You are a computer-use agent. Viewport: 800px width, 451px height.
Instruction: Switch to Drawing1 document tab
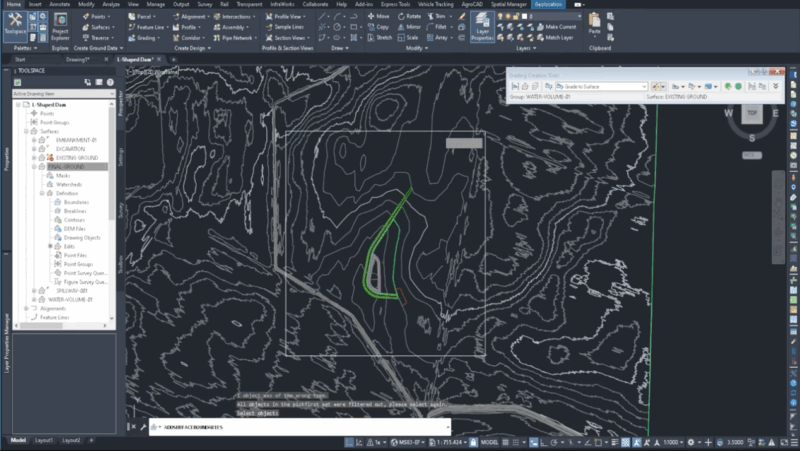[x=78, y=60]
